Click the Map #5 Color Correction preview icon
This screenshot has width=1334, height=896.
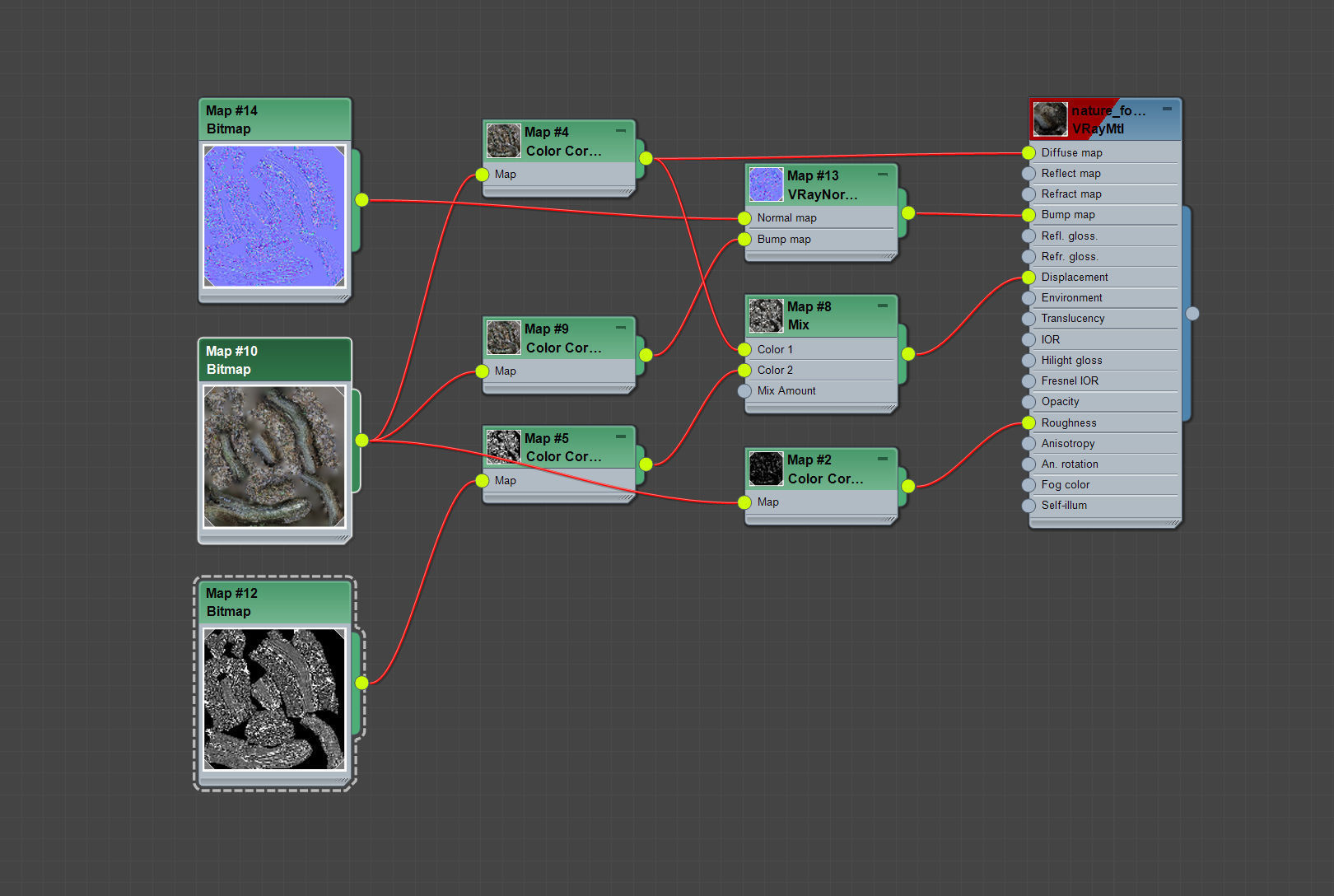[503, 447]
